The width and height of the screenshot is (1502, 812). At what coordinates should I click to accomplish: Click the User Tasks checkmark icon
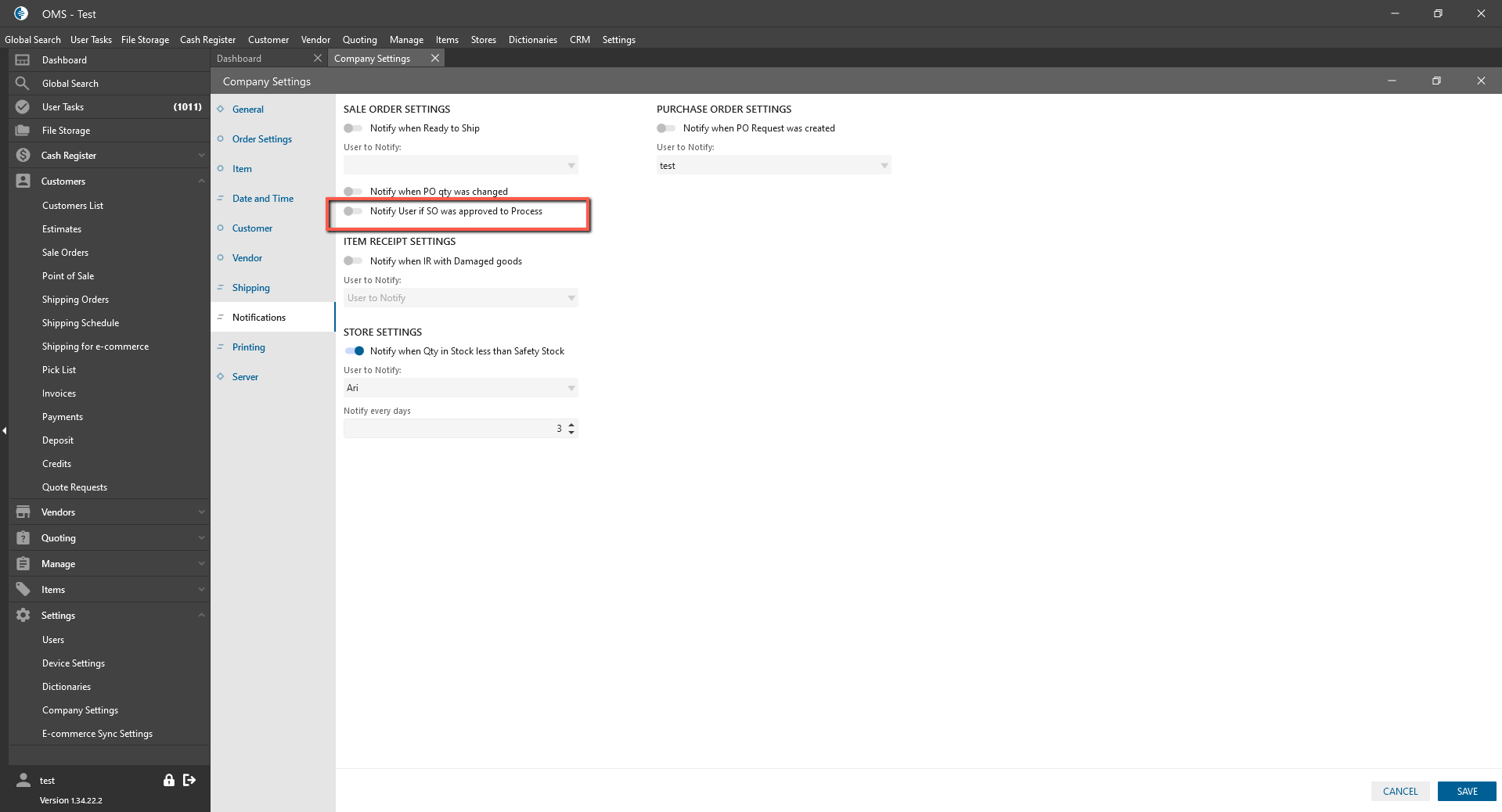click(x=23, y=107)
